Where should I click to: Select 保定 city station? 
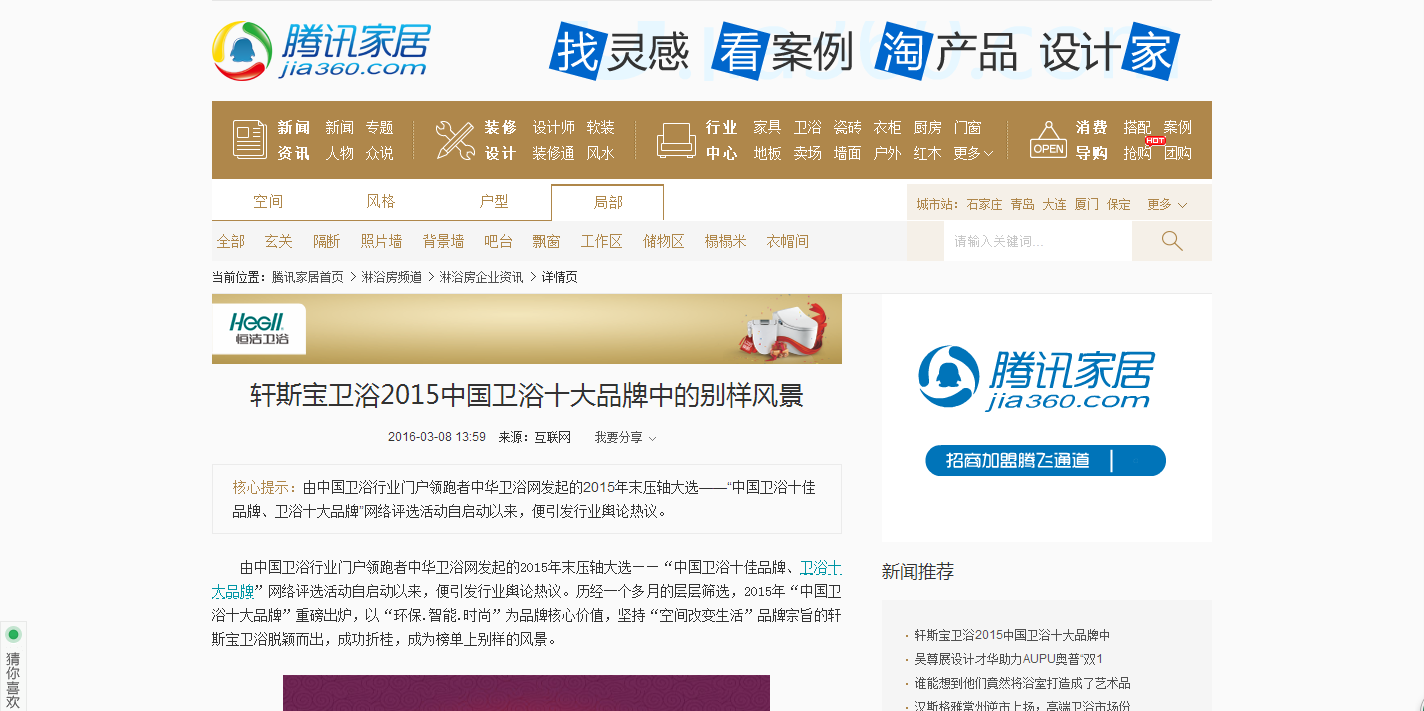pos(1118,204)
